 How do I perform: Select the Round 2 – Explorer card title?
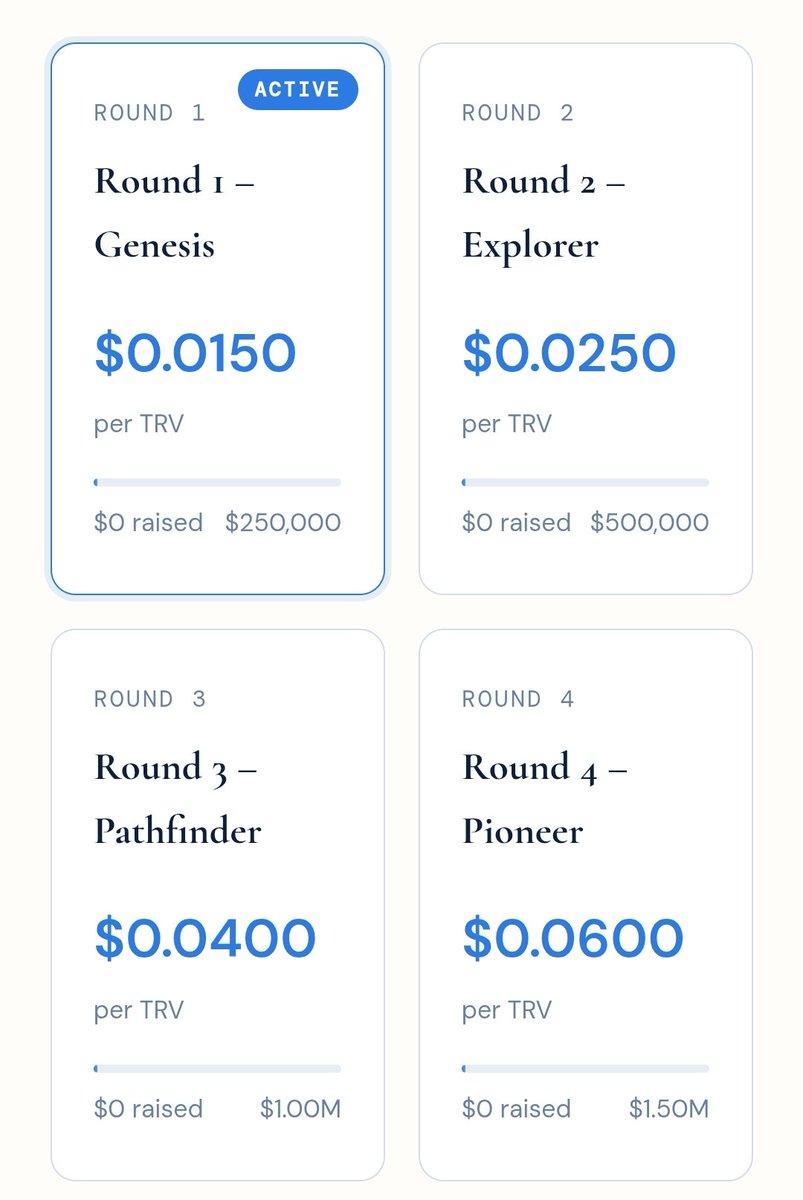[x=544, y=213]
